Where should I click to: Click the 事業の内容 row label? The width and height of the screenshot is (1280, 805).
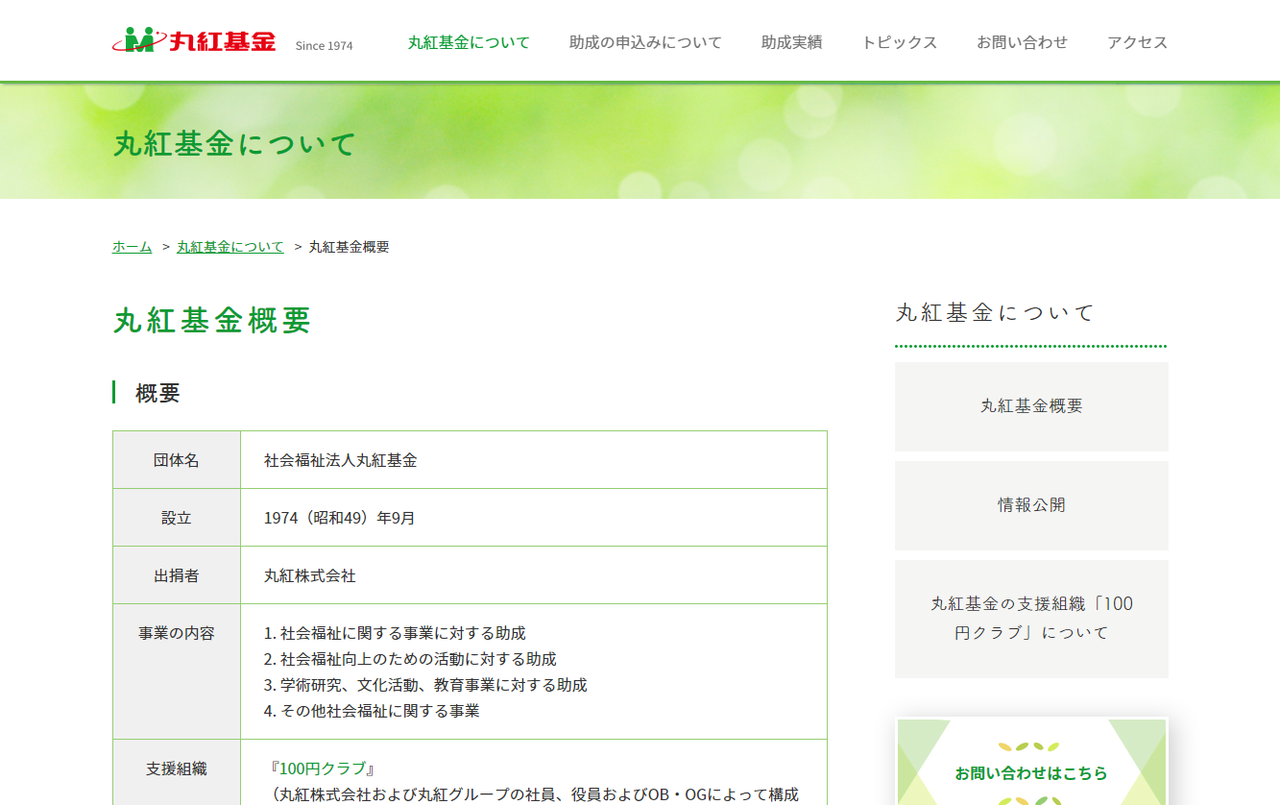(176, 633)
